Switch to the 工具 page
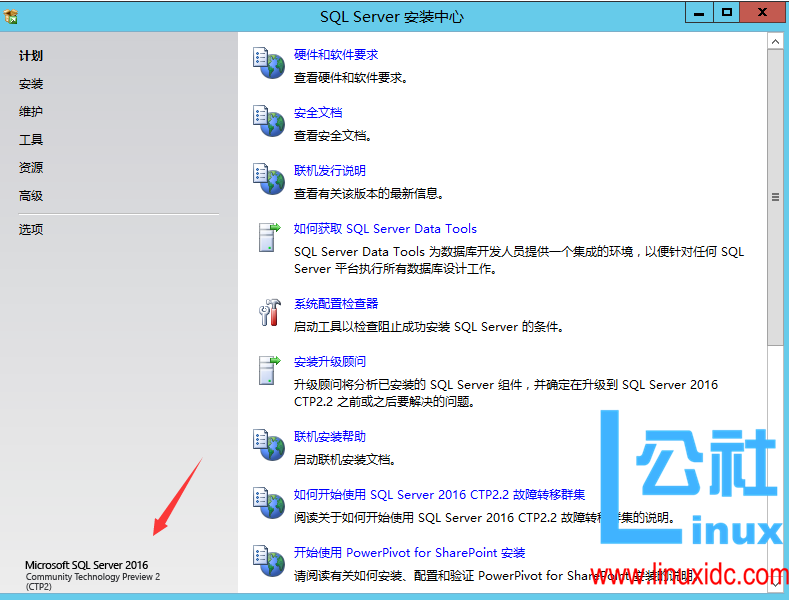Screen dimensions: 789x600 (31, 140)
